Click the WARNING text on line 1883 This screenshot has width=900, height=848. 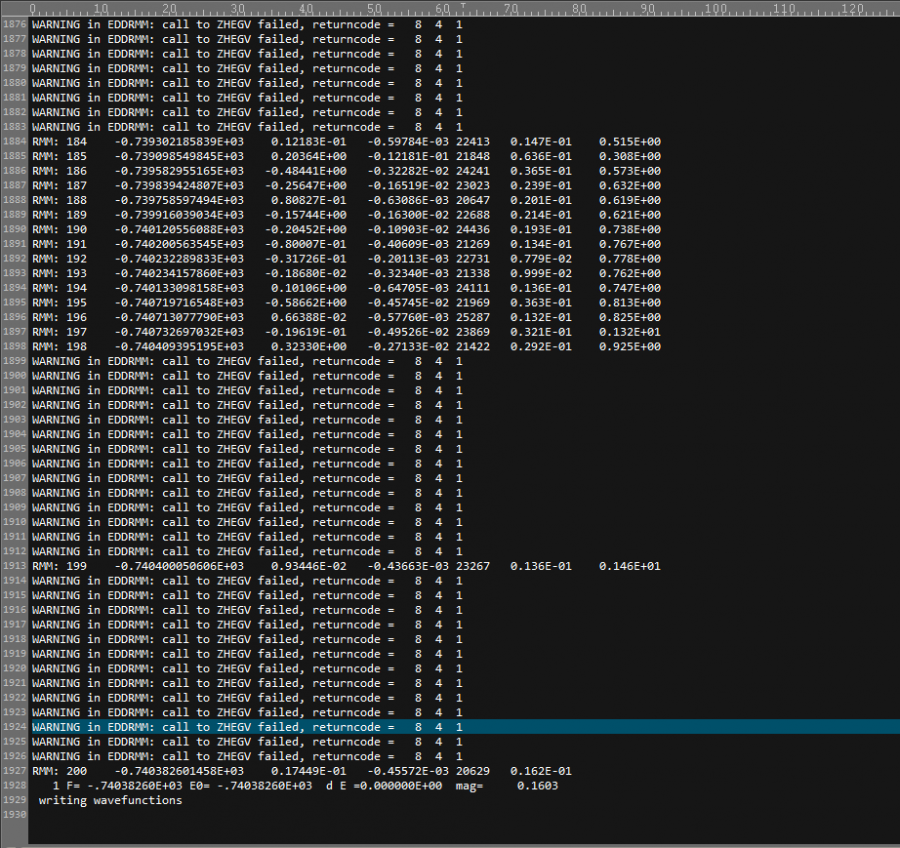tap(247, 127)
